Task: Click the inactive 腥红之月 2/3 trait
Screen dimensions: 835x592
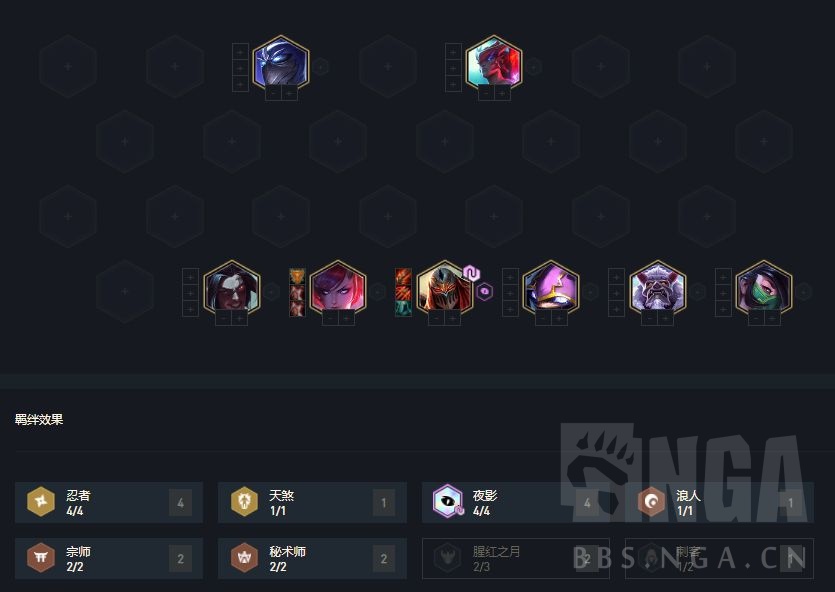Action: point(515,558)
